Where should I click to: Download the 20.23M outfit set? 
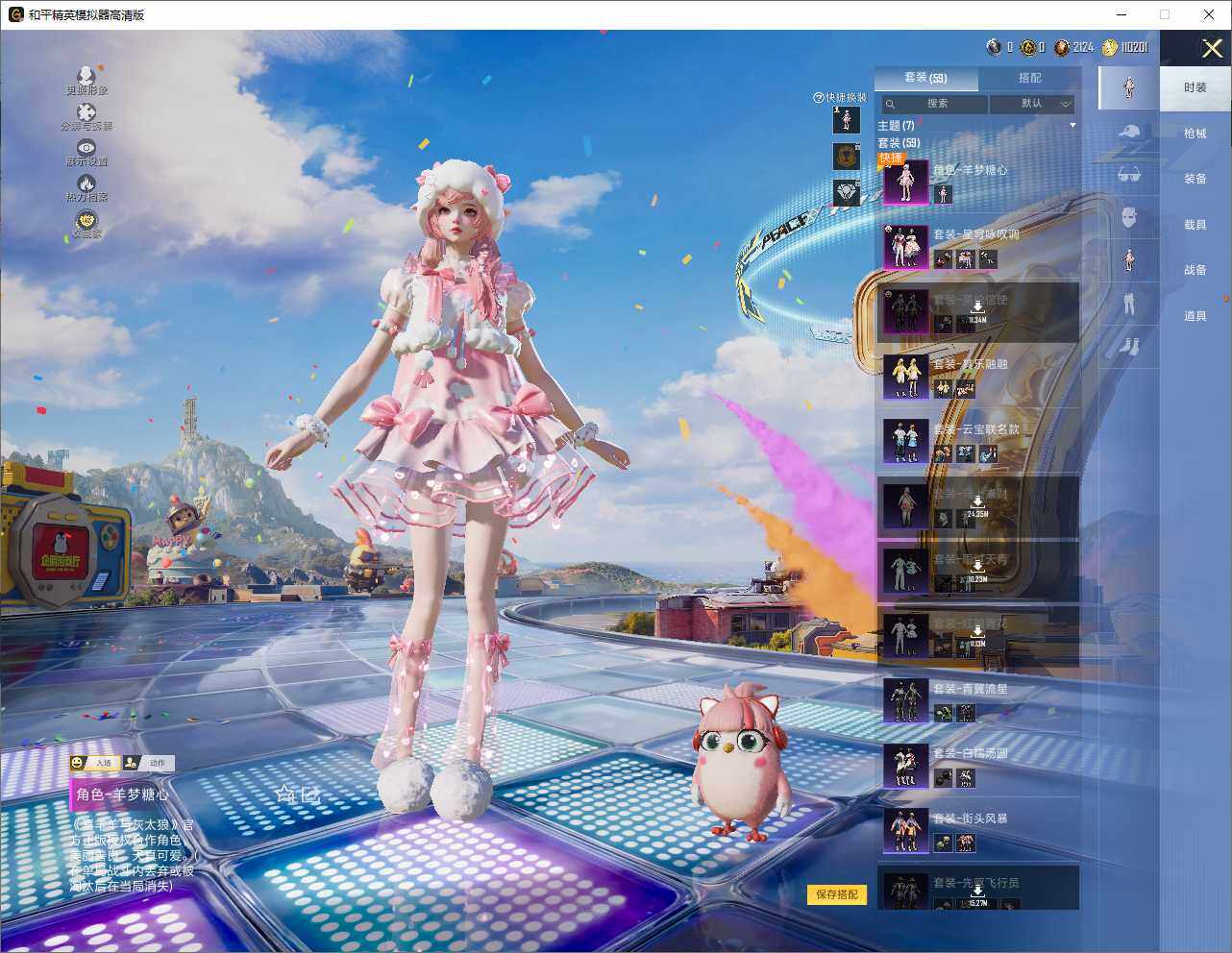coord(976,572)
